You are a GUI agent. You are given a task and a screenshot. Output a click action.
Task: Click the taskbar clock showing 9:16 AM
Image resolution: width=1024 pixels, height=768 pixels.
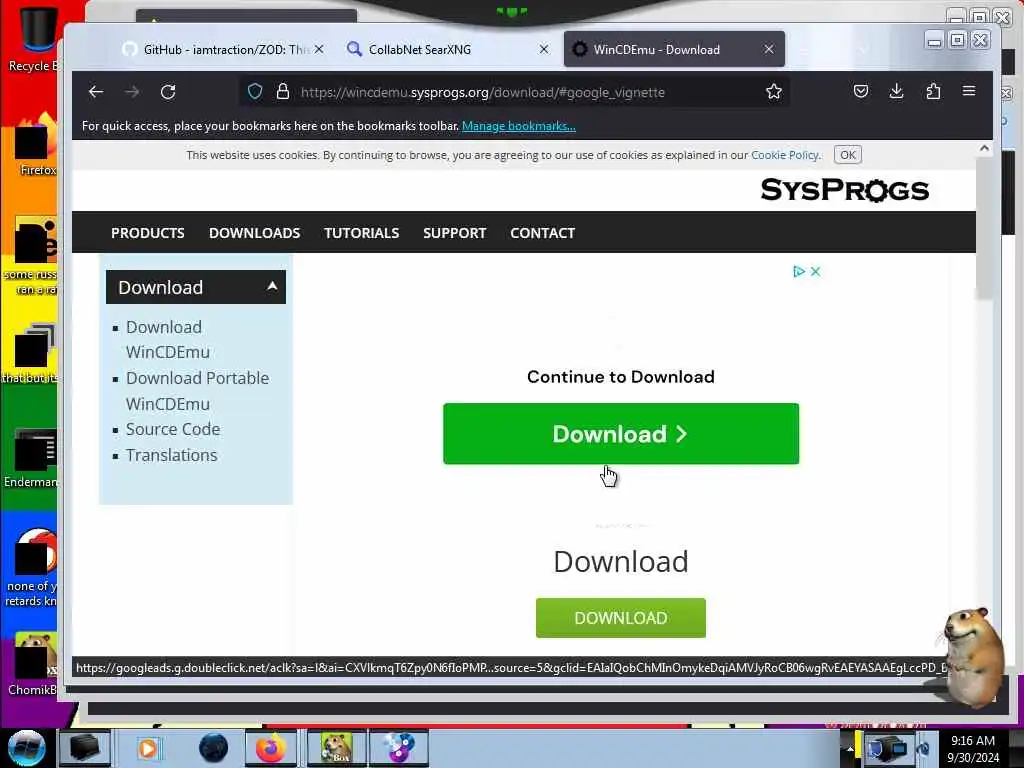pos(973,748)
